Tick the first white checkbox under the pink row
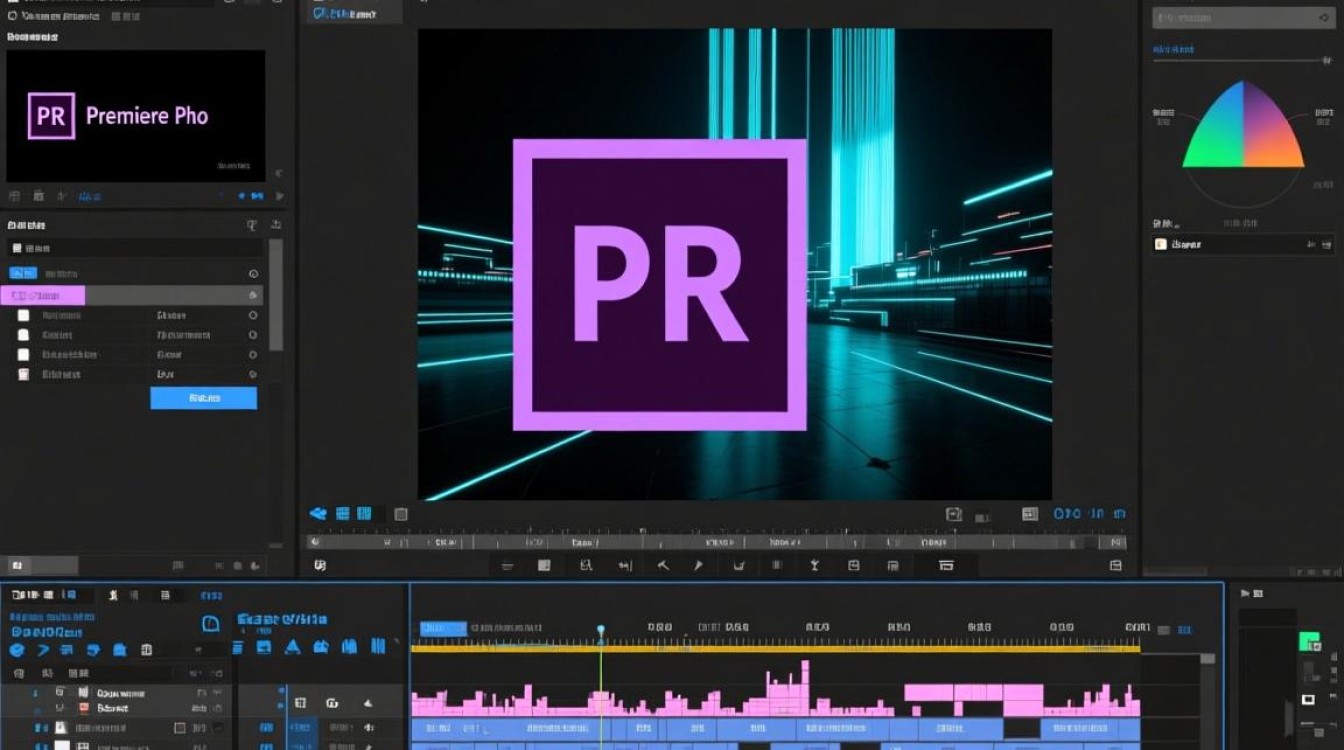 (x=24, y=315)
